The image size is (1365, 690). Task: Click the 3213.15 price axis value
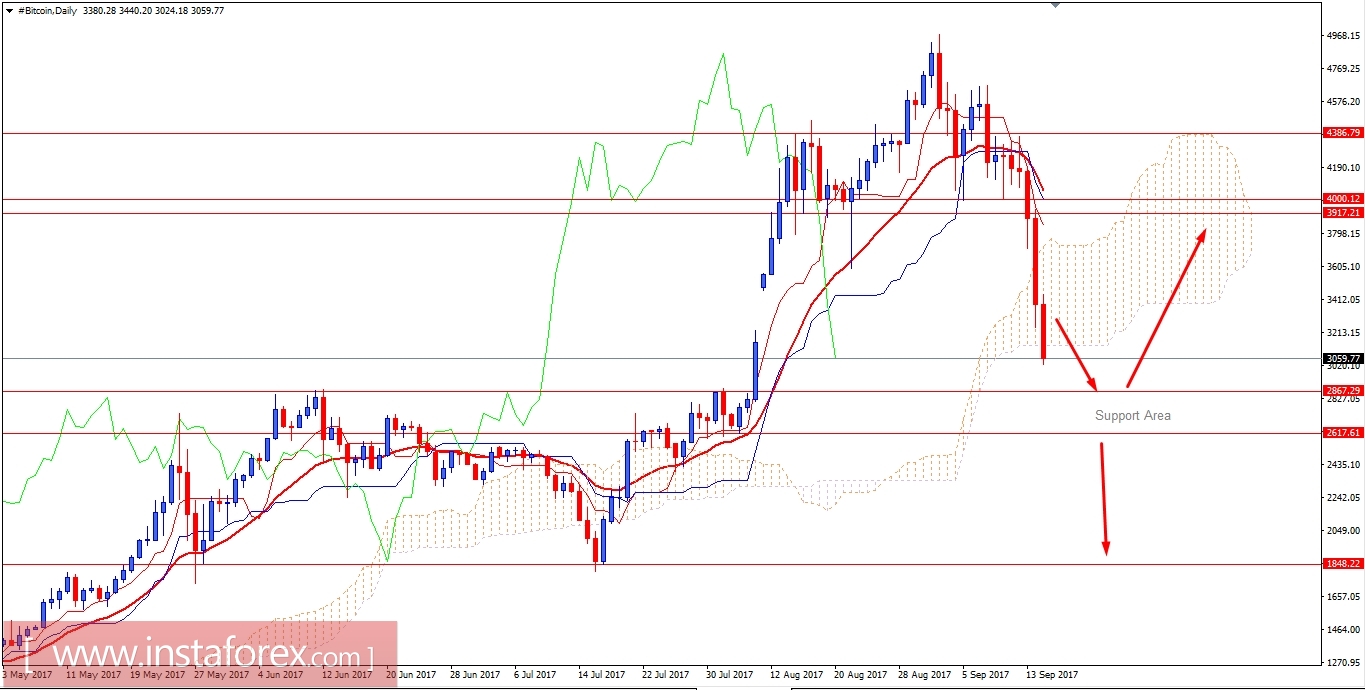1343,333
